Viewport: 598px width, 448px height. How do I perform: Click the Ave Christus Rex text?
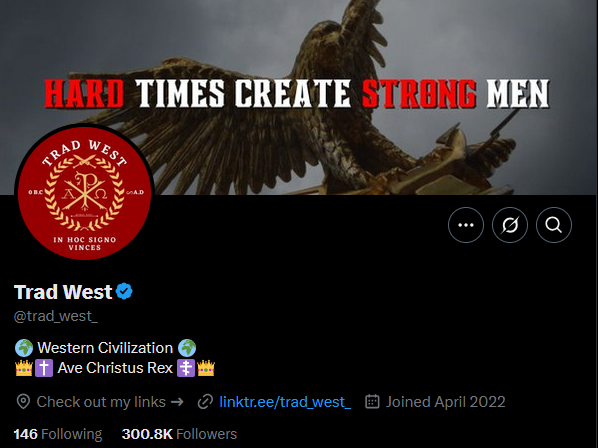point(115,368)
